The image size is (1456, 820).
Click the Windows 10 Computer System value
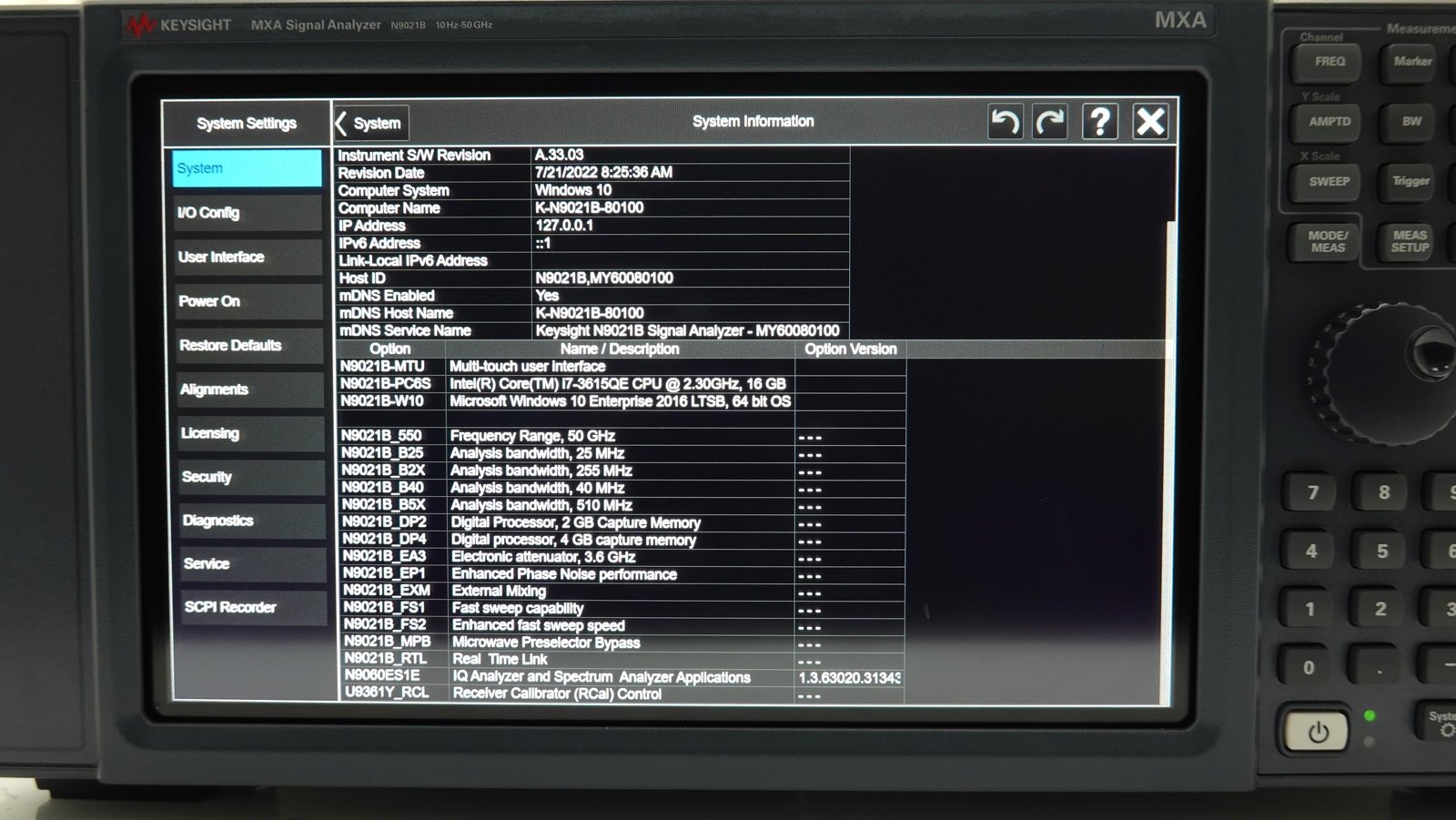(x=573, y=191)
